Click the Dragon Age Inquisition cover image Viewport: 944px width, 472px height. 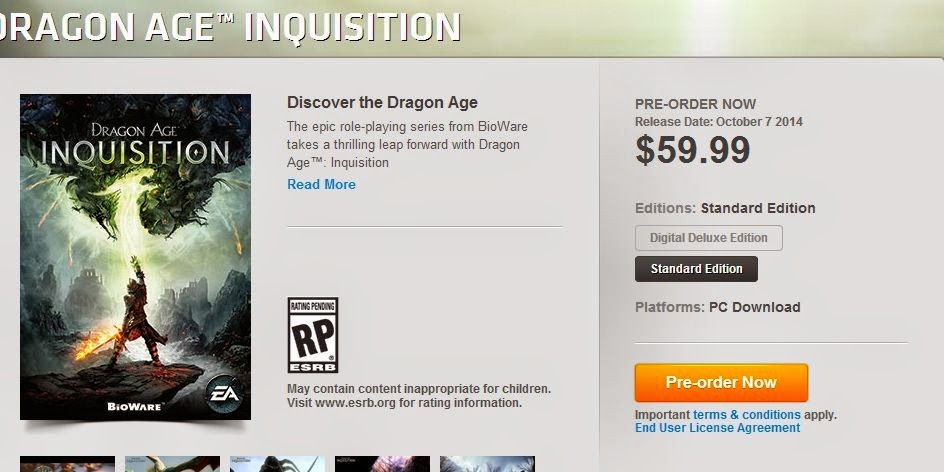135,256
